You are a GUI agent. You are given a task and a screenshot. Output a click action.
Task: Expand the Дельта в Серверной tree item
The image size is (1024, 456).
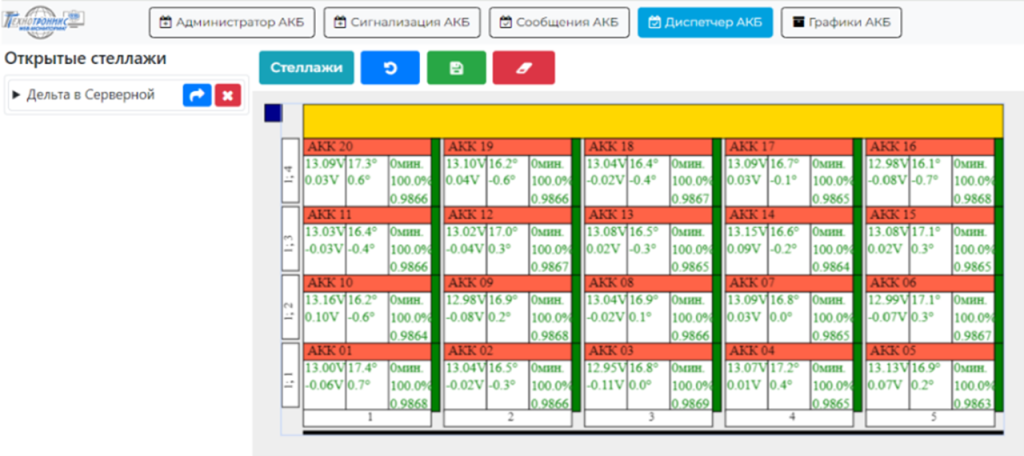(16, 95)
